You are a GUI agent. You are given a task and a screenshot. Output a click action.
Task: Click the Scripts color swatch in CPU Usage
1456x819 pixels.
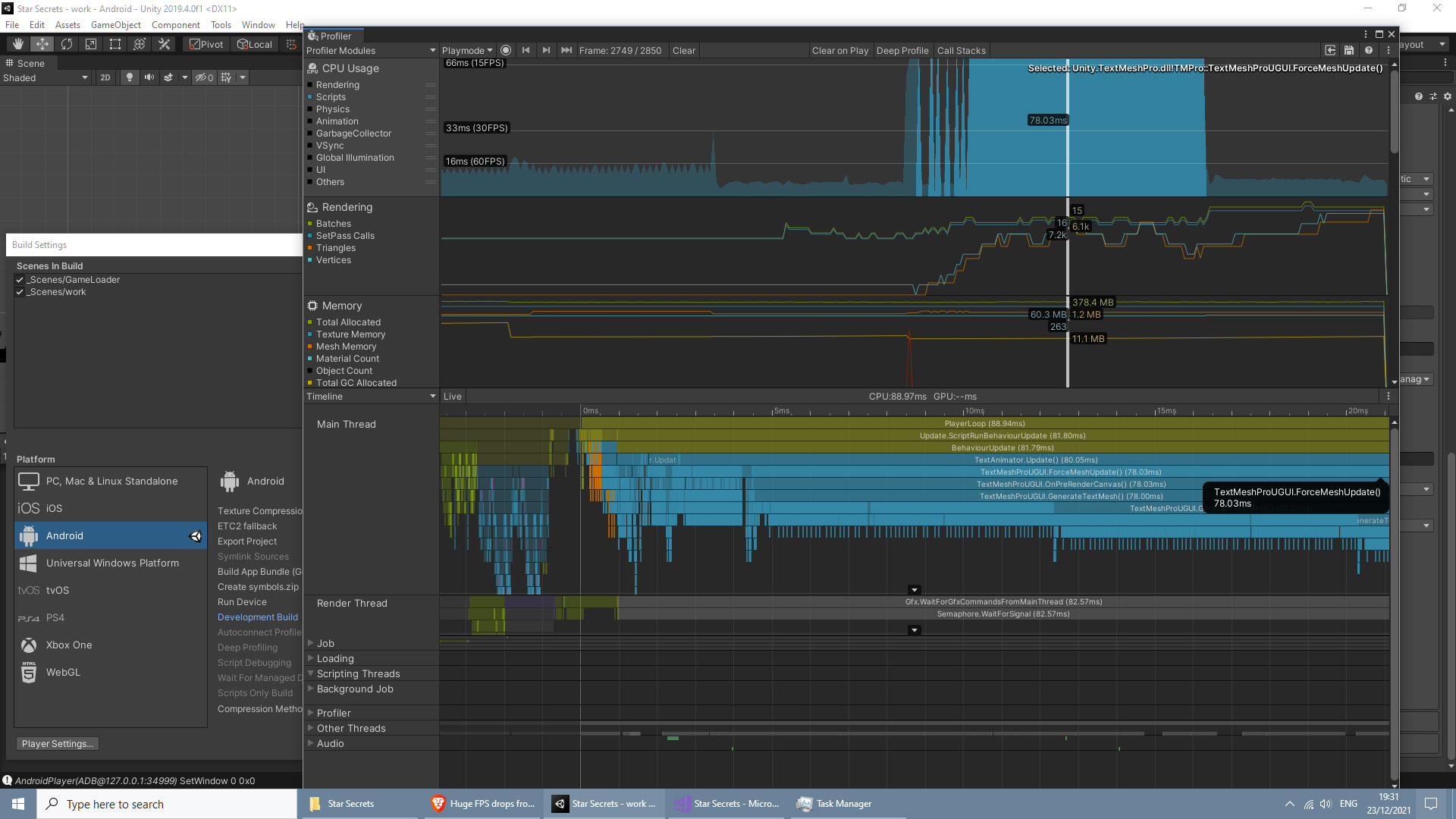tap(310, 97)
